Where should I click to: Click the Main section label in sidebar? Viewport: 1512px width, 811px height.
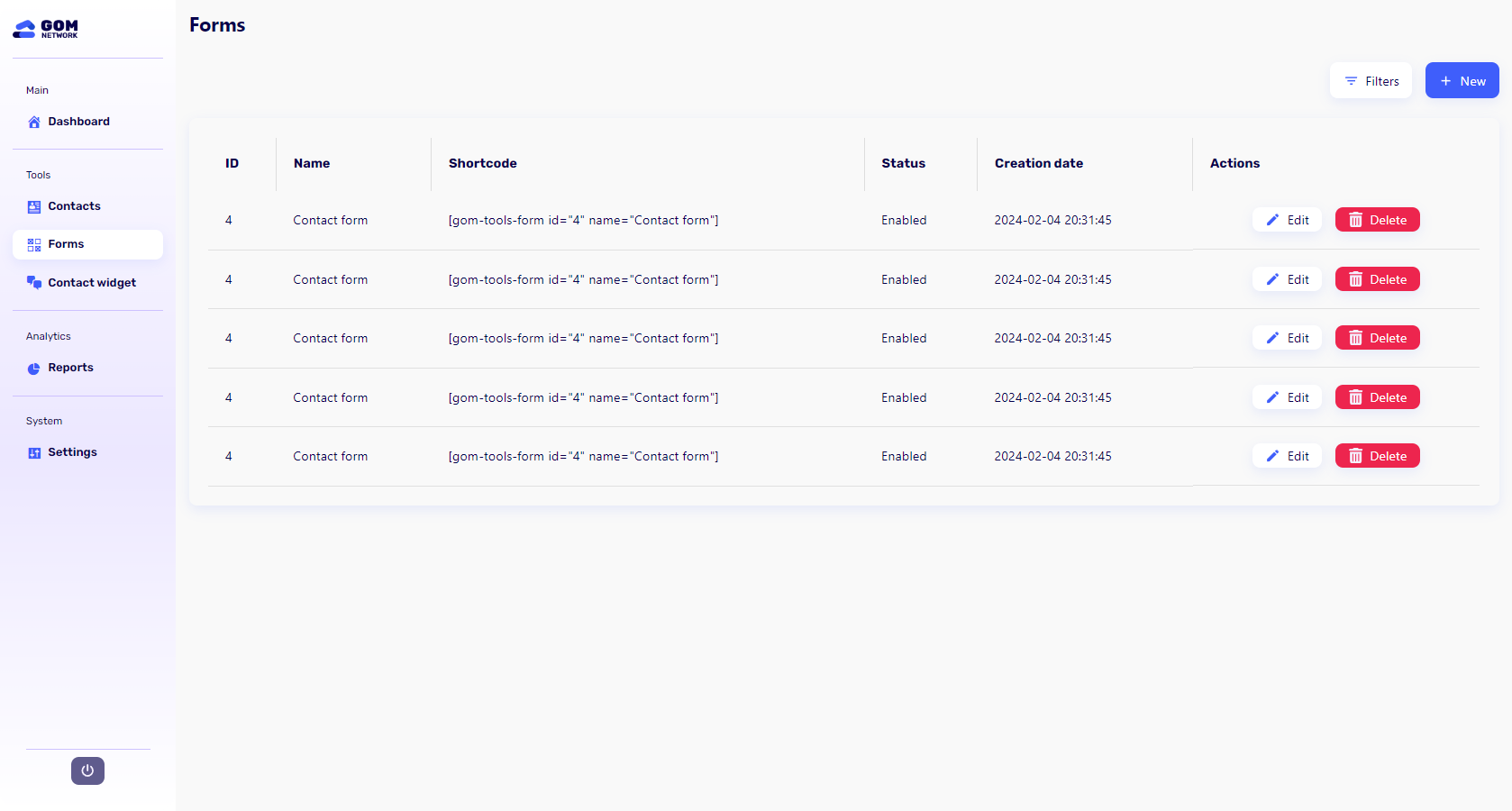[37, 90]
